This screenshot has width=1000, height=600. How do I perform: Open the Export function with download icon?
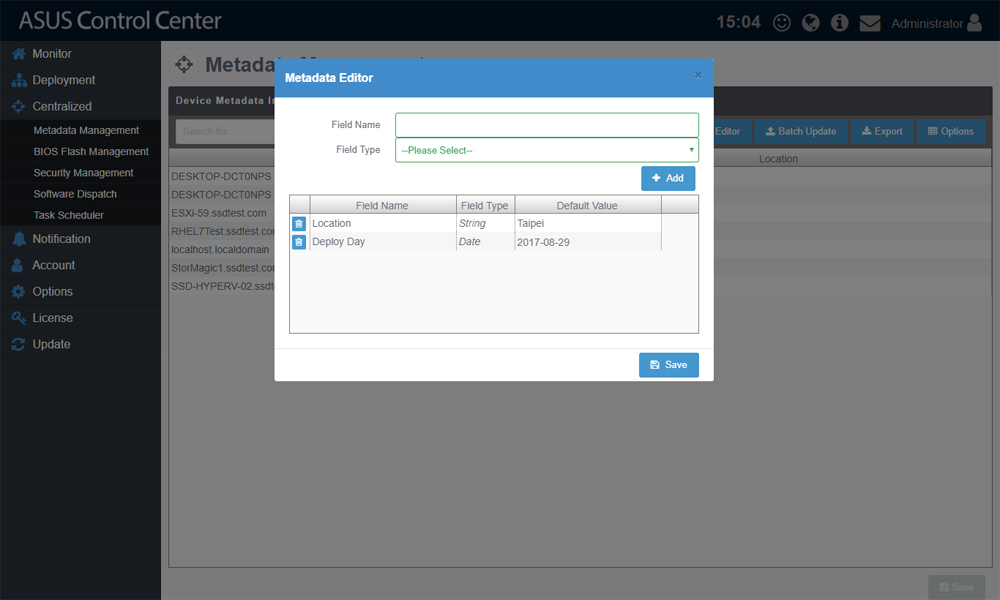pyautogui.click(x=881, y=131)
